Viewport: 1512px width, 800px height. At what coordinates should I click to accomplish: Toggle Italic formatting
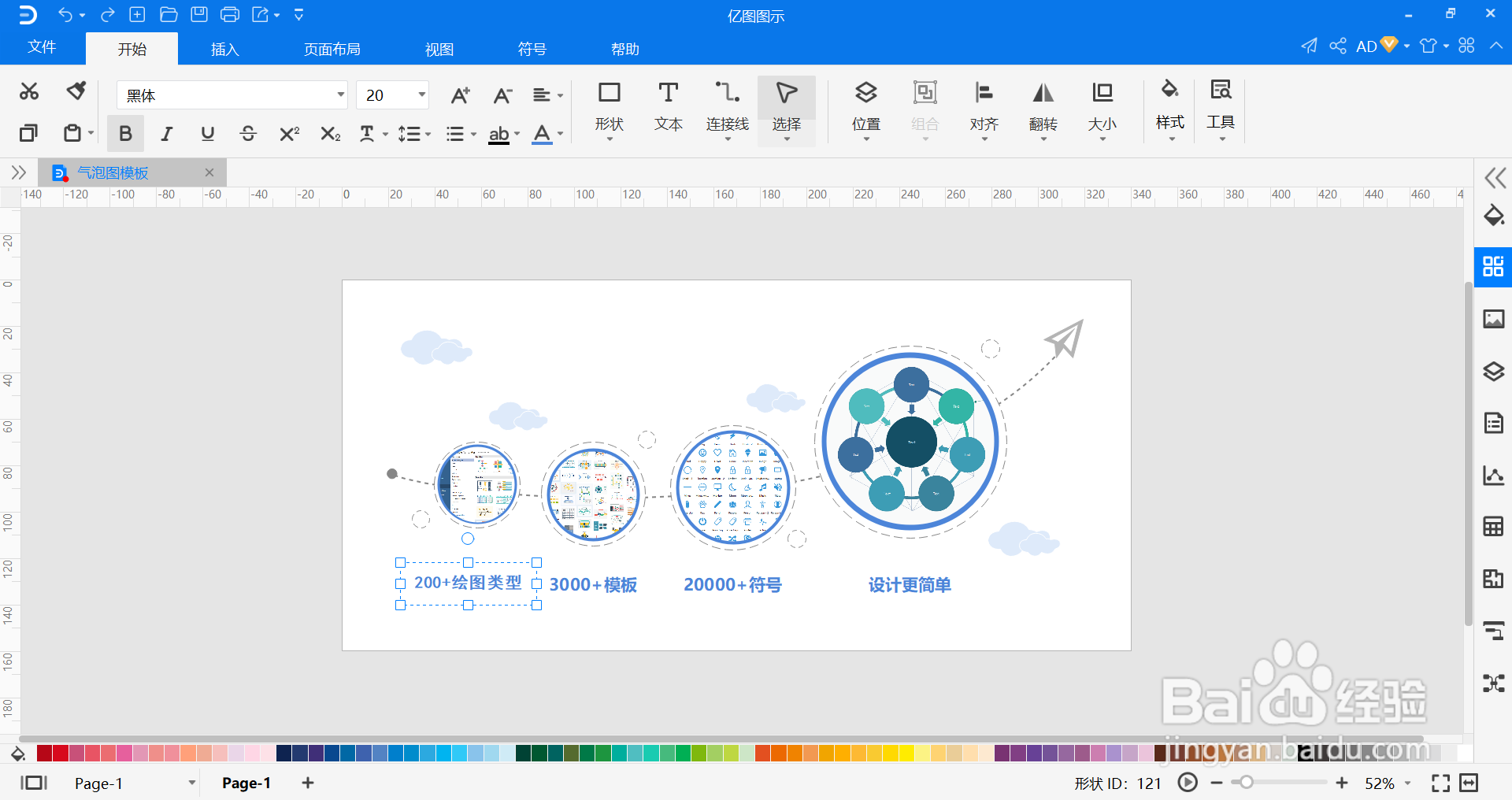click(x=166, y=133)
